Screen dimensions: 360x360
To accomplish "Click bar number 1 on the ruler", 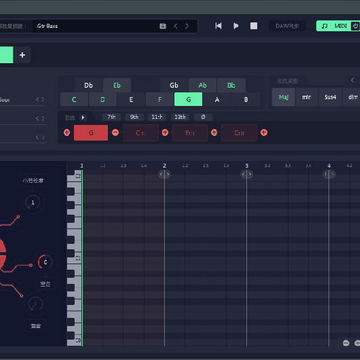I will pyautogui.click(x=82, y=166).
